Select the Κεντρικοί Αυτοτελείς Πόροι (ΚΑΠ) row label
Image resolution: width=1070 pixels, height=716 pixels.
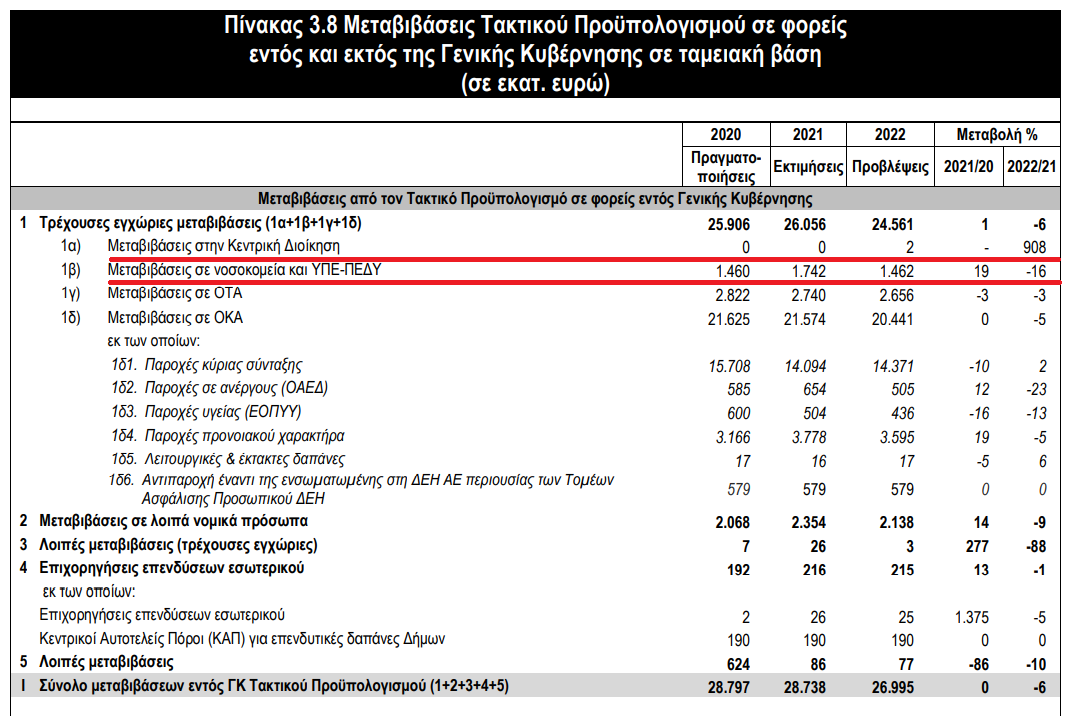tap(241, 638)
